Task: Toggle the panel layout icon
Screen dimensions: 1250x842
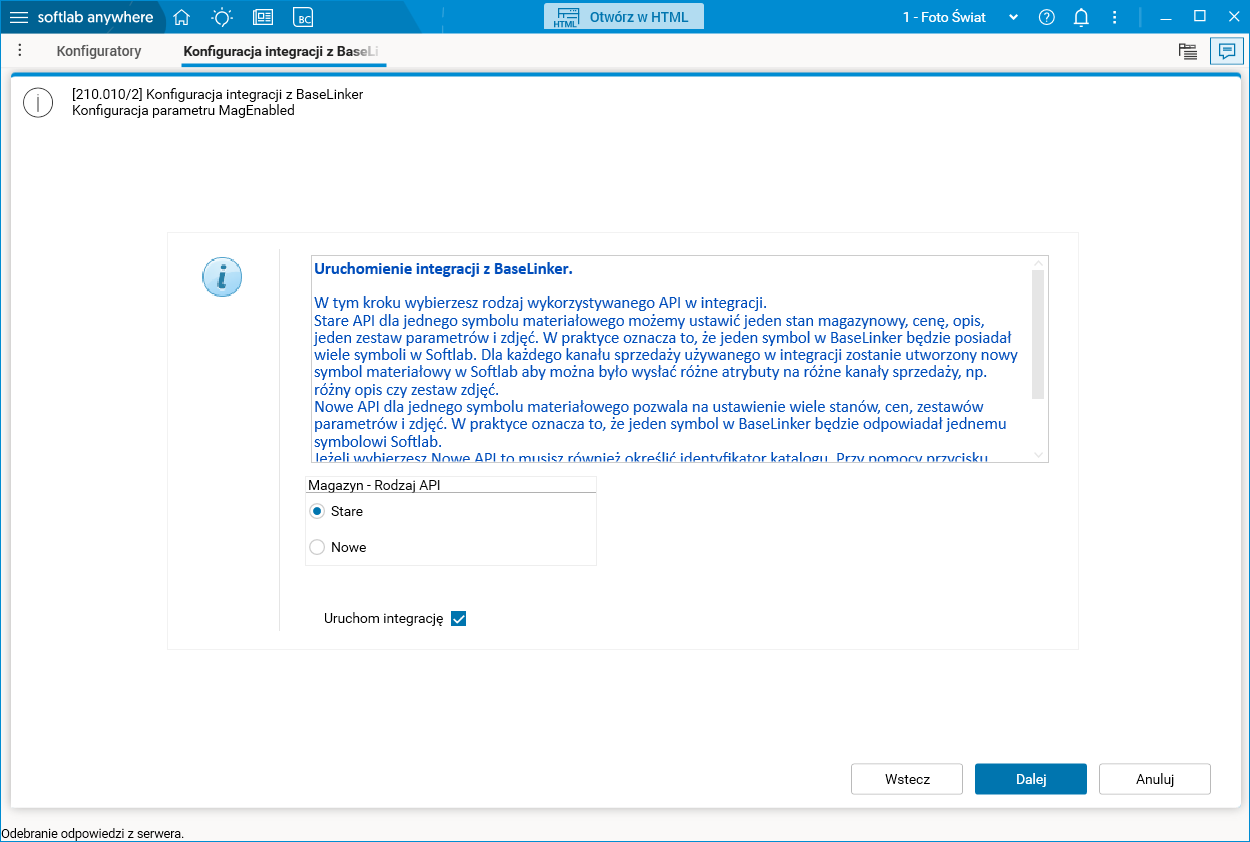Action: (x=1188, y=52)
